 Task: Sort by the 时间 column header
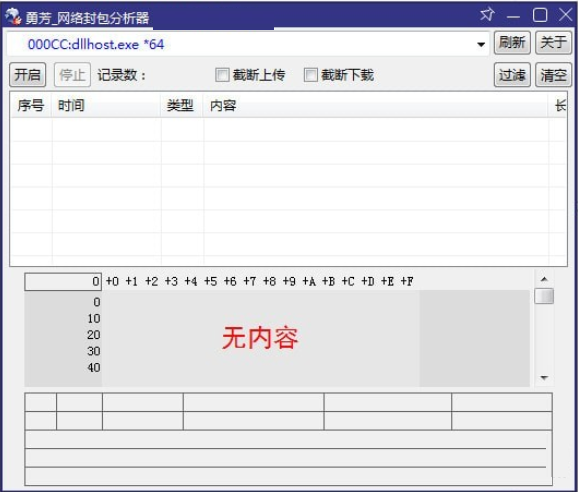click(x=106, y=105)
